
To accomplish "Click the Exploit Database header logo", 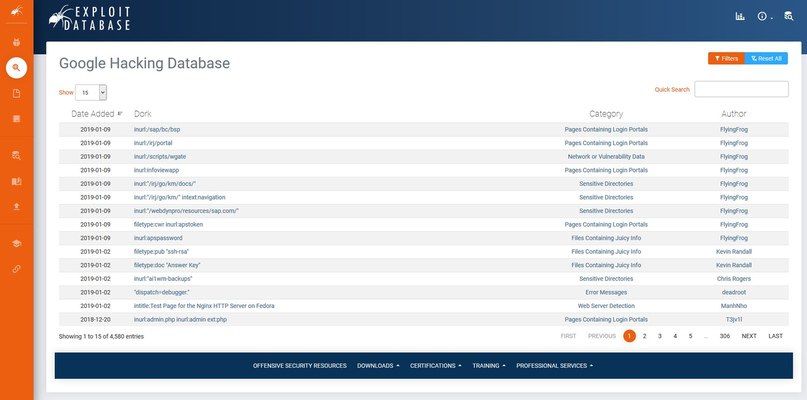I will tap(90, 18).
